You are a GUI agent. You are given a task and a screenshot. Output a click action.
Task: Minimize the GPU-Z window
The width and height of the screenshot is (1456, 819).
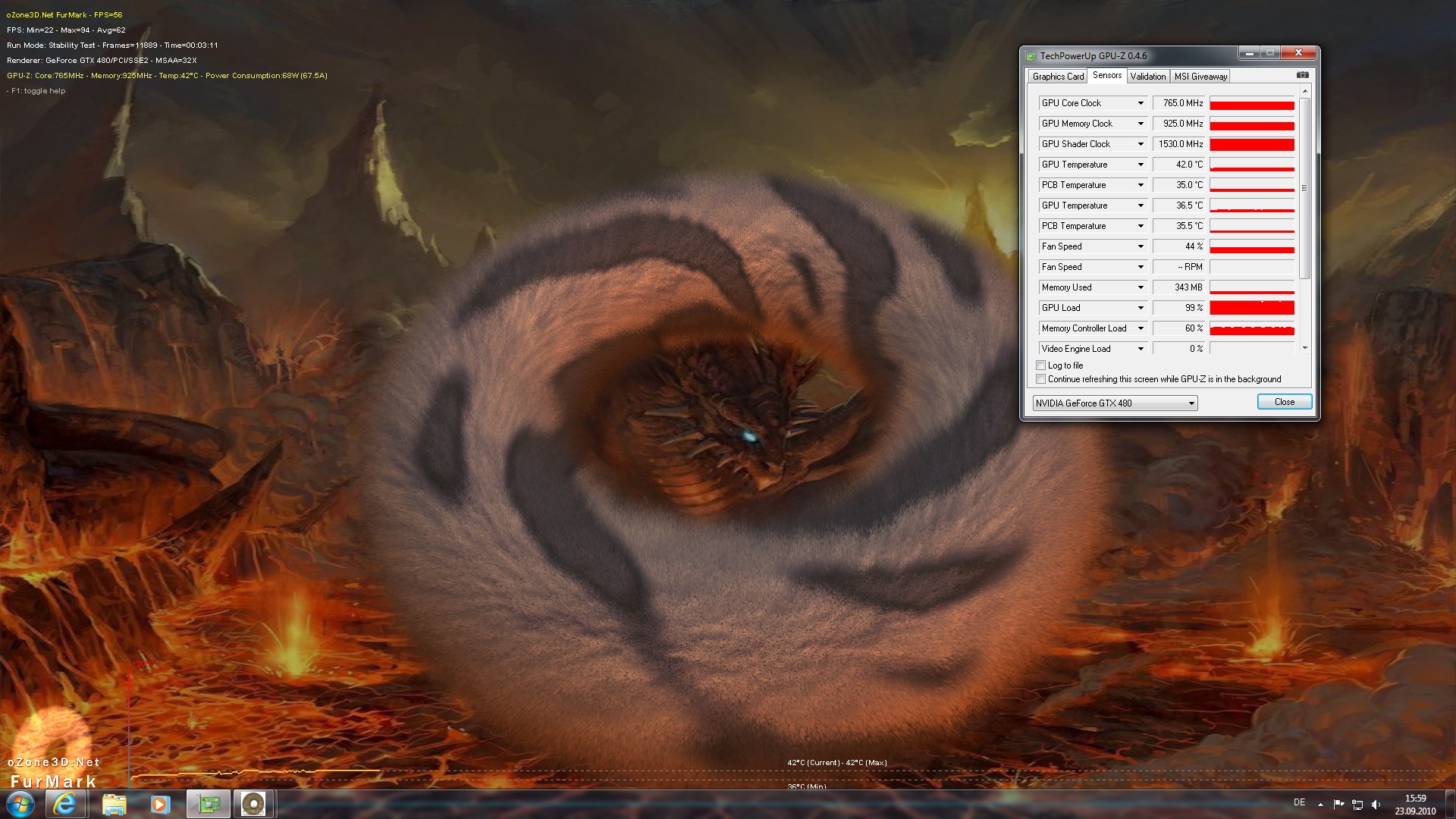1249,52
